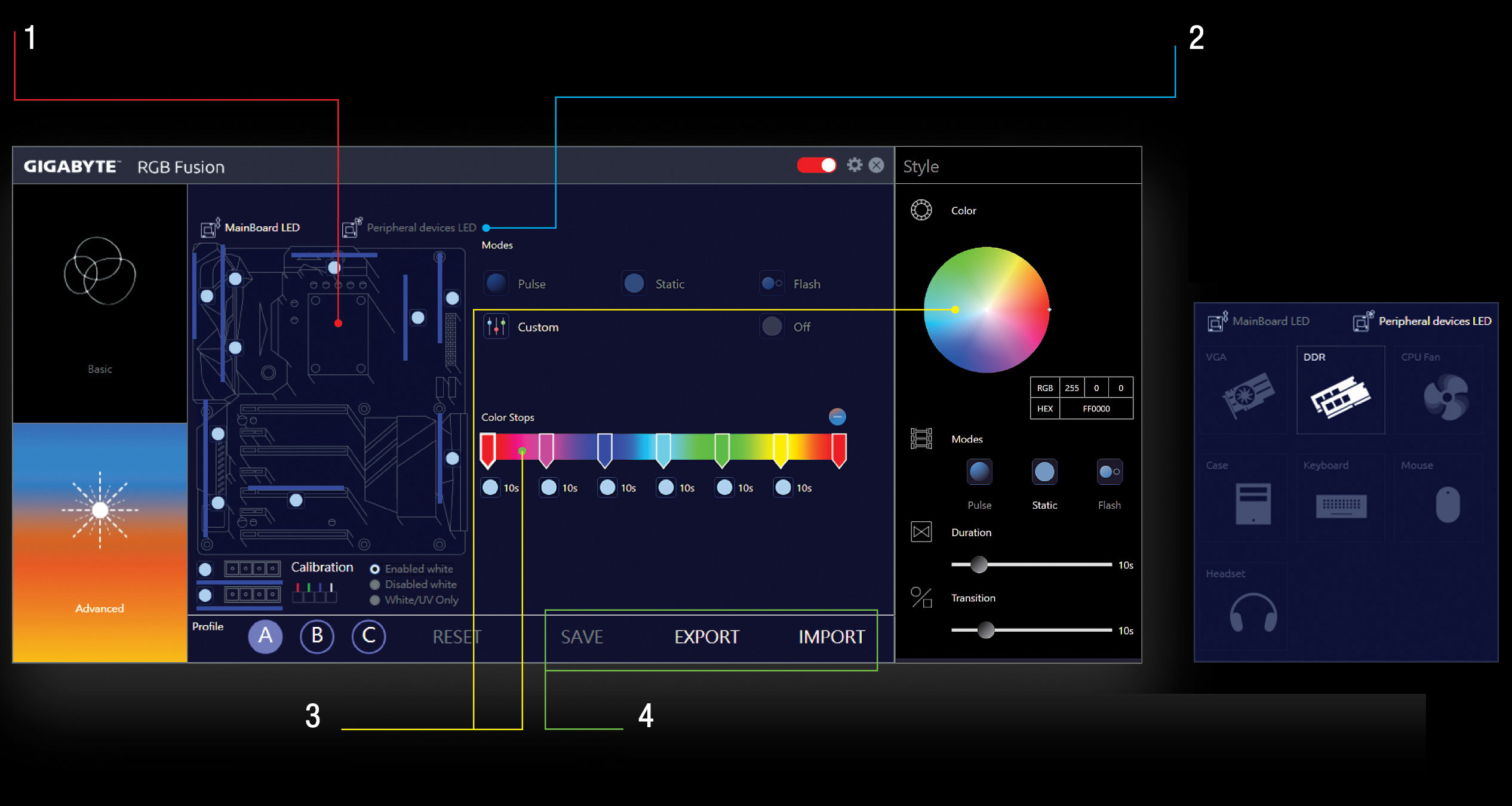Click the RGB red value field showing 255
The height and width of the screenshot is (806, 1512).
(x=1072, y=388)
